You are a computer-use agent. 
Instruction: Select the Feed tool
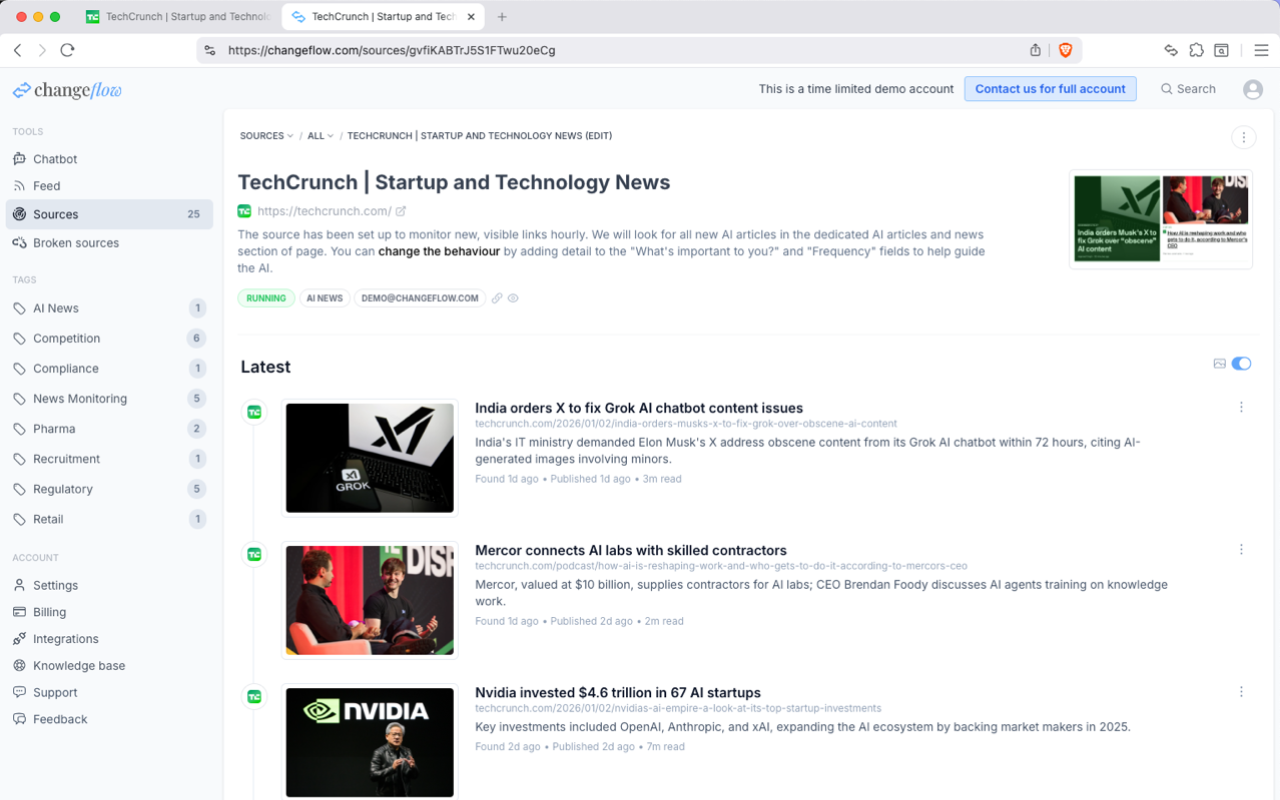47,186
